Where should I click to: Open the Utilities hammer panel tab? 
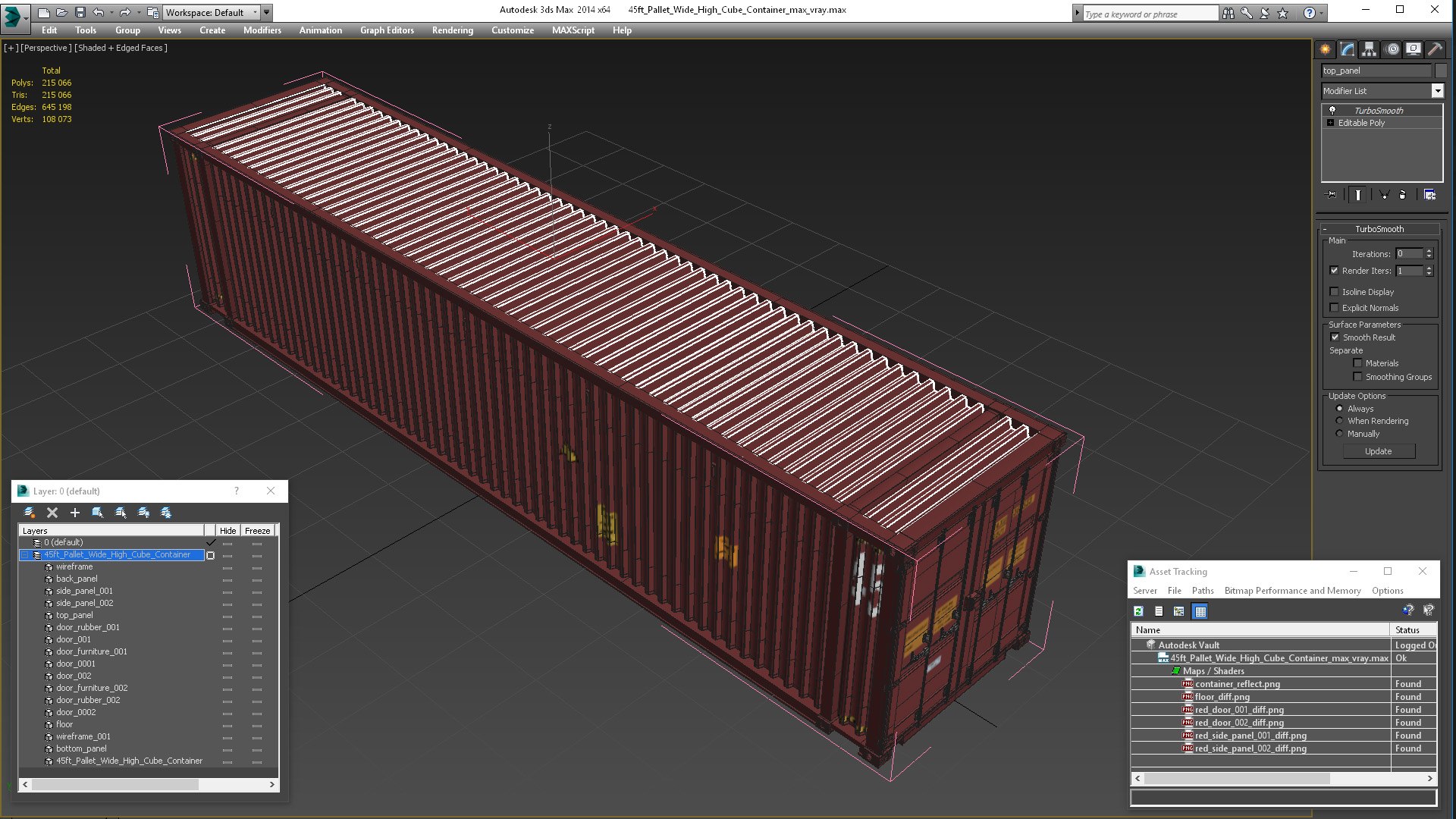(x=1435, y=49)
